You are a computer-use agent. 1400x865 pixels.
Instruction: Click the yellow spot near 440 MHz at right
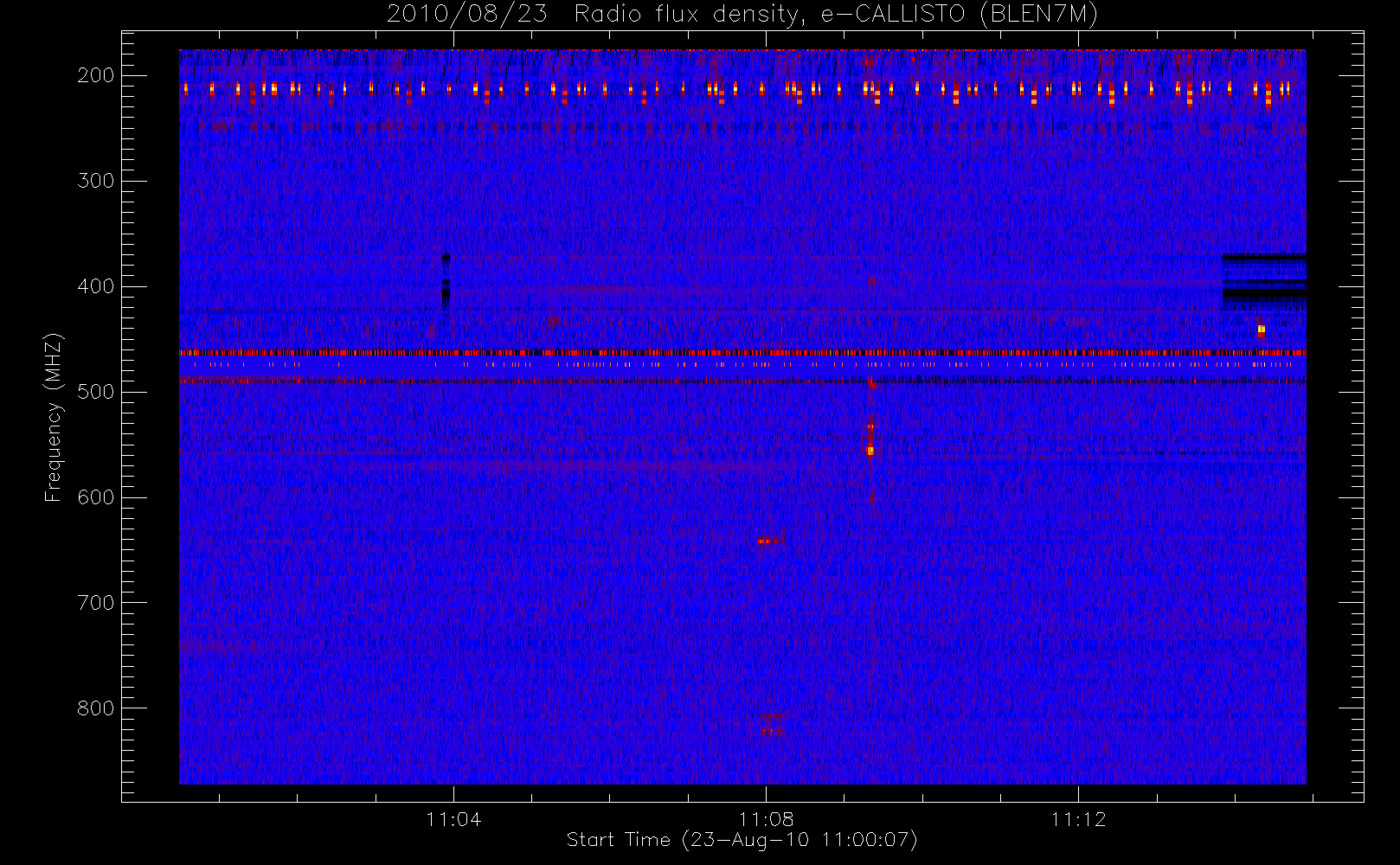[1261, 330]
